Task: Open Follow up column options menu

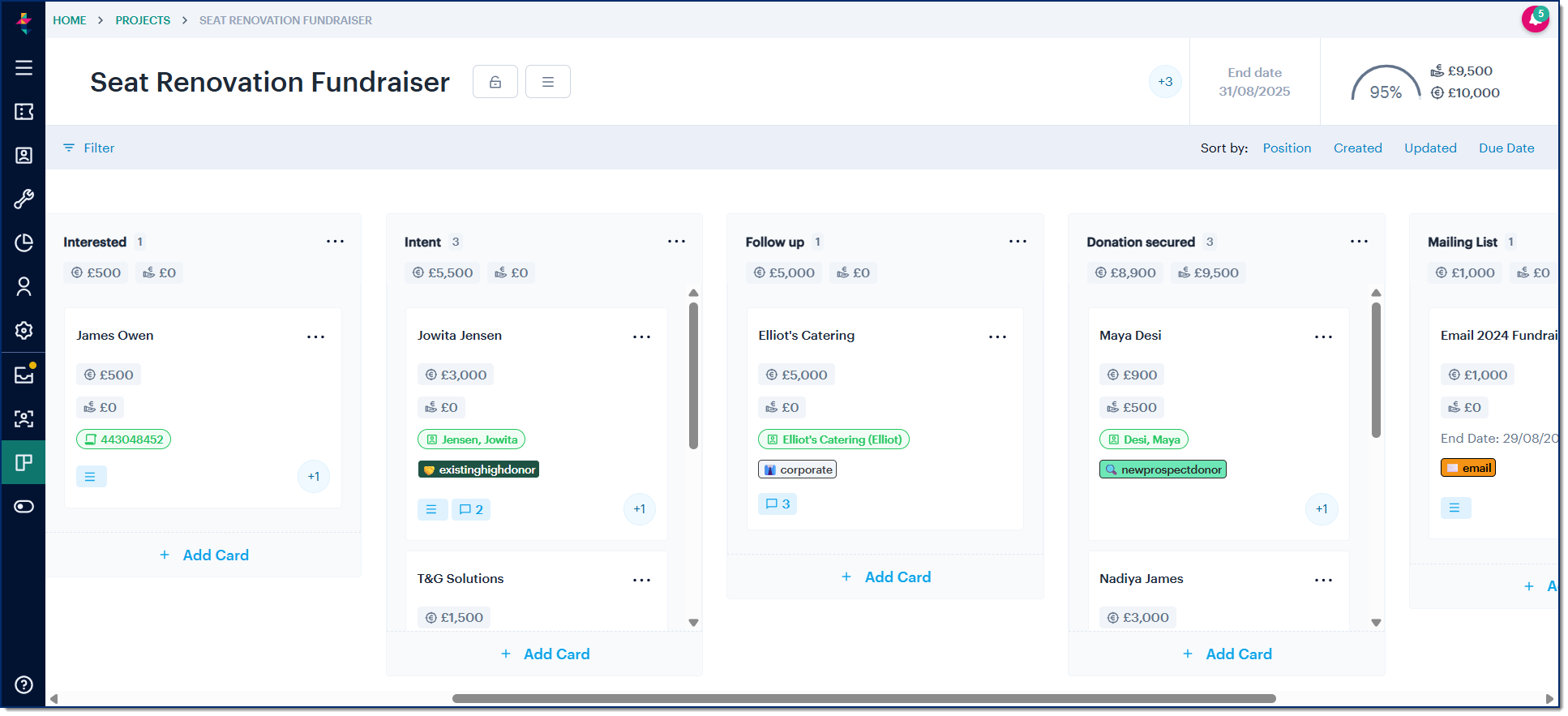Action: point(1017,242)
